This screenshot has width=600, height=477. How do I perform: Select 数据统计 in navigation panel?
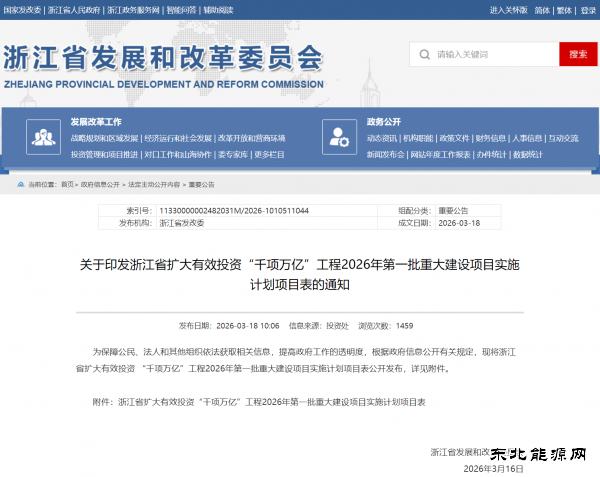(x=530, y=155)
